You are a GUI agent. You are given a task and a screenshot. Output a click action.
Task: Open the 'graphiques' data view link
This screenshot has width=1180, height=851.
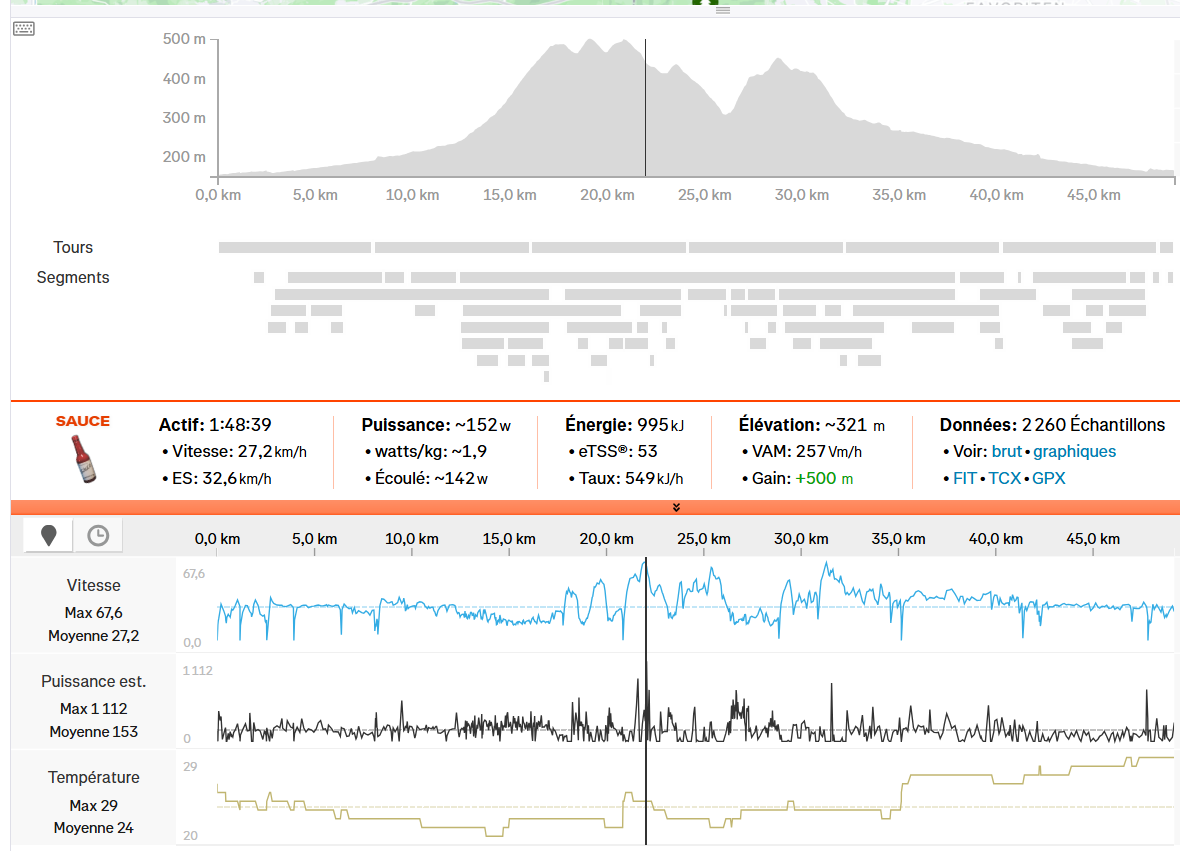pos(1074,452)
